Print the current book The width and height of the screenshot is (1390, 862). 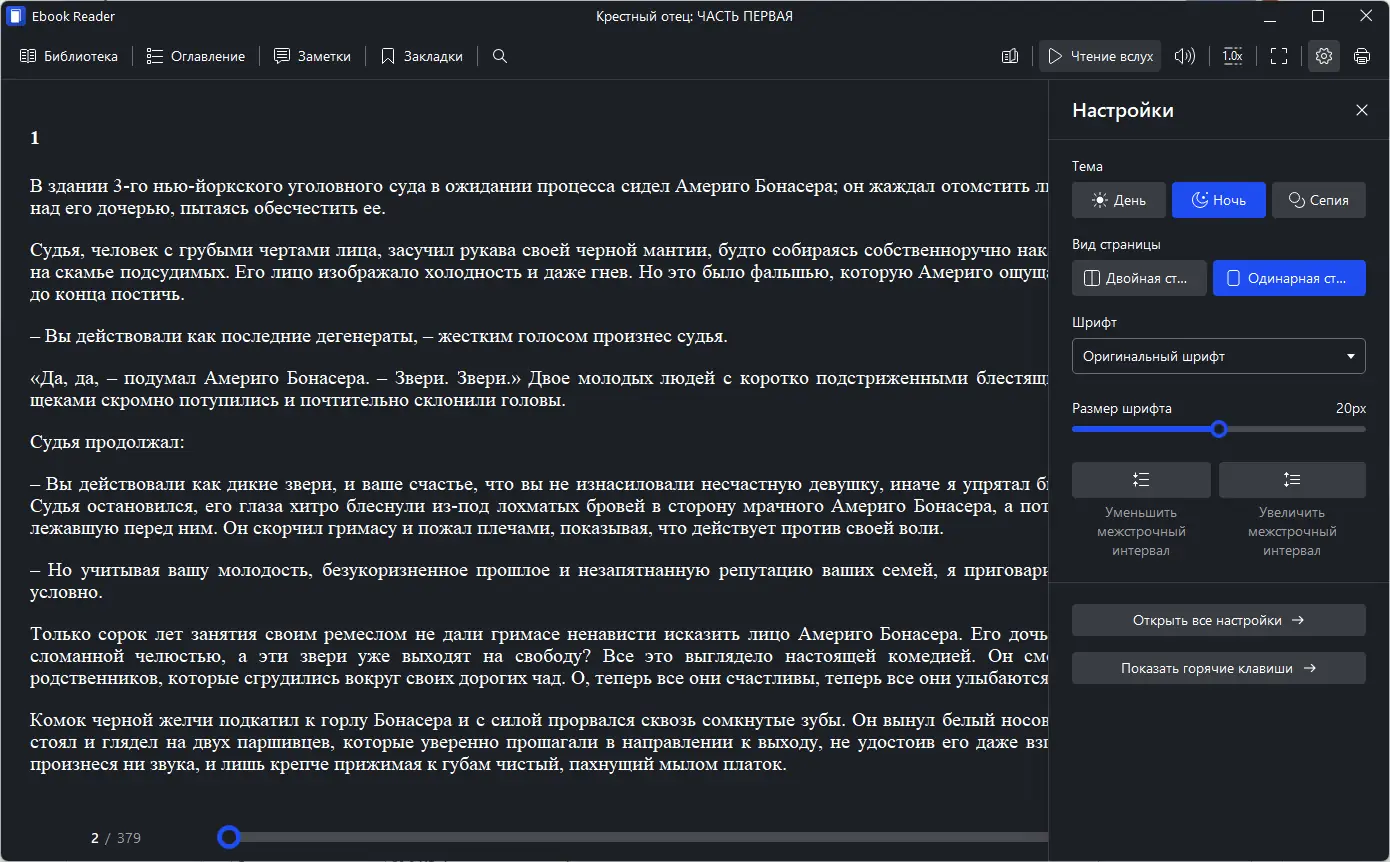point(1362,56)
